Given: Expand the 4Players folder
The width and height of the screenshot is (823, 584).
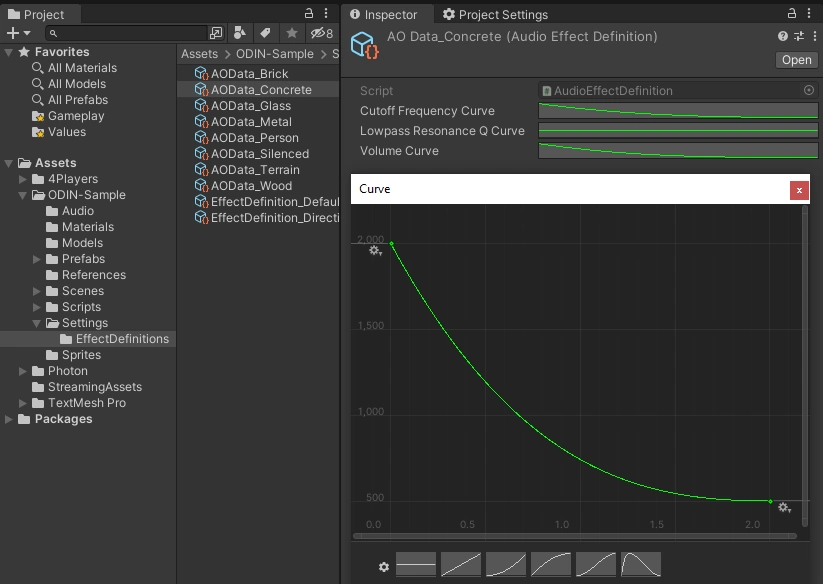Looking at the screenshot, I should pos(23,179).
